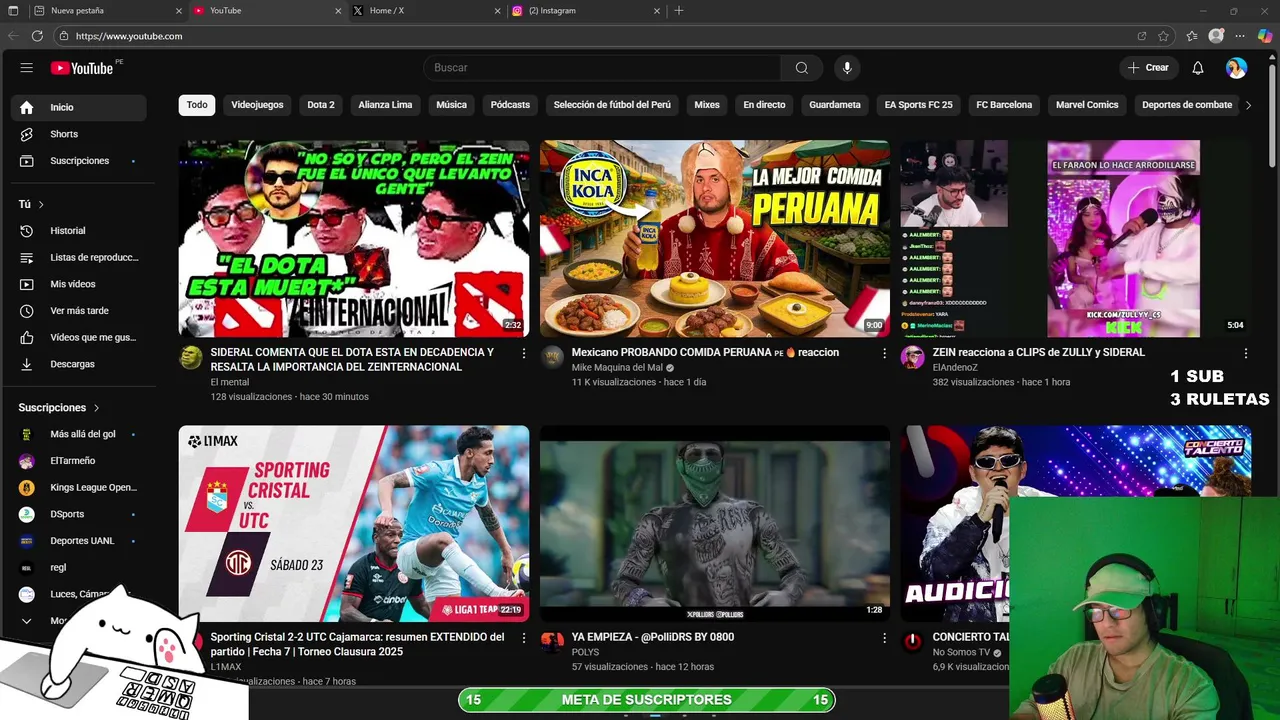Open ElTarmeño subscription channel
Screen dimensions: 1280x720
(78, 461)
